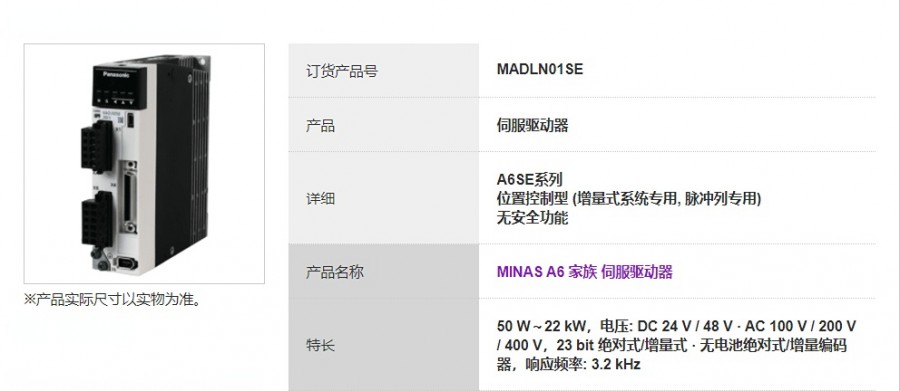Open the MINAS A6 家族 伺服驱动器 link
The height and width of the screenshot is (391, 900).
point(584,272)
